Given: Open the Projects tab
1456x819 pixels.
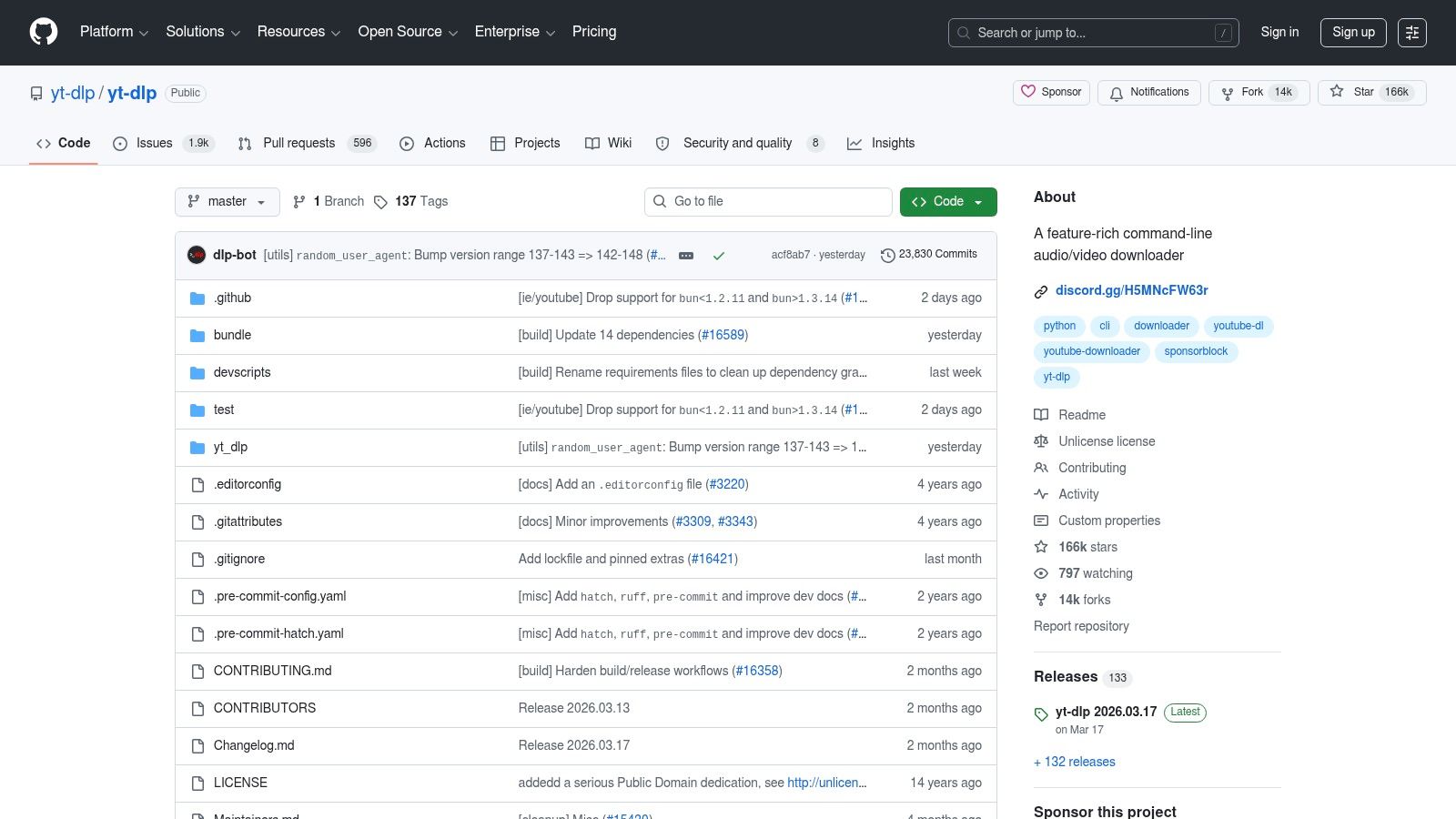Looking at the screenshot, I should click(x=525, y=143).
